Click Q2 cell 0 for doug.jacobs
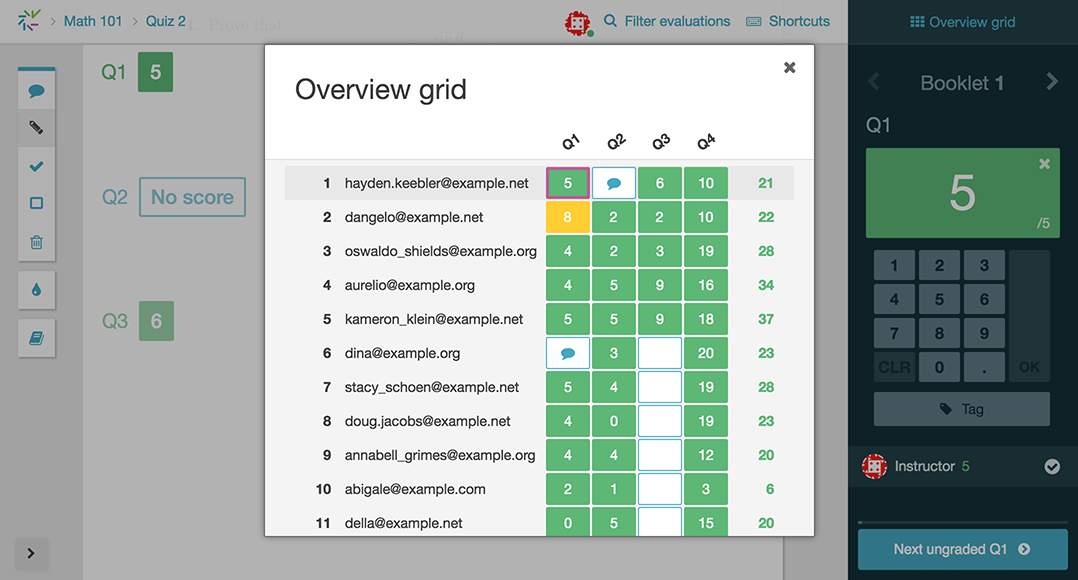Screen dimensions: 1078x580 (614, 421)
